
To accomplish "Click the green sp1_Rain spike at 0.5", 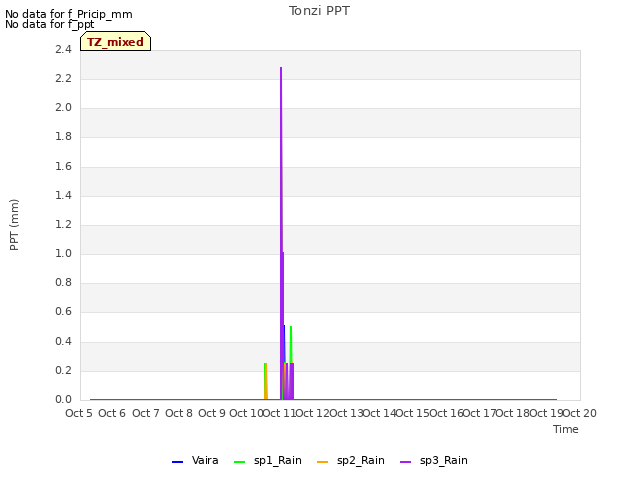I will pyautogui.click(x=291, y=345).
